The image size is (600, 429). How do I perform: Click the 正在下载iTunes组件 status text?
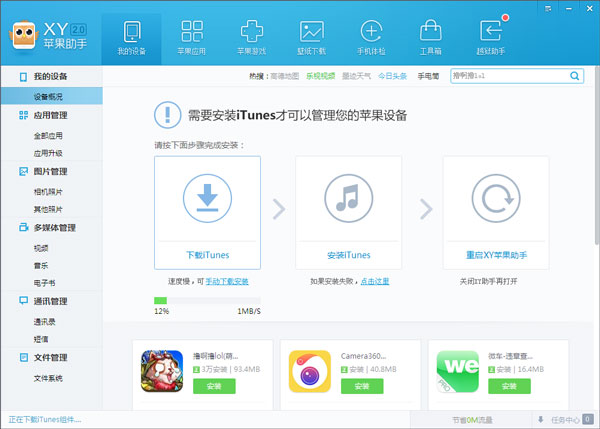(45, 420)
